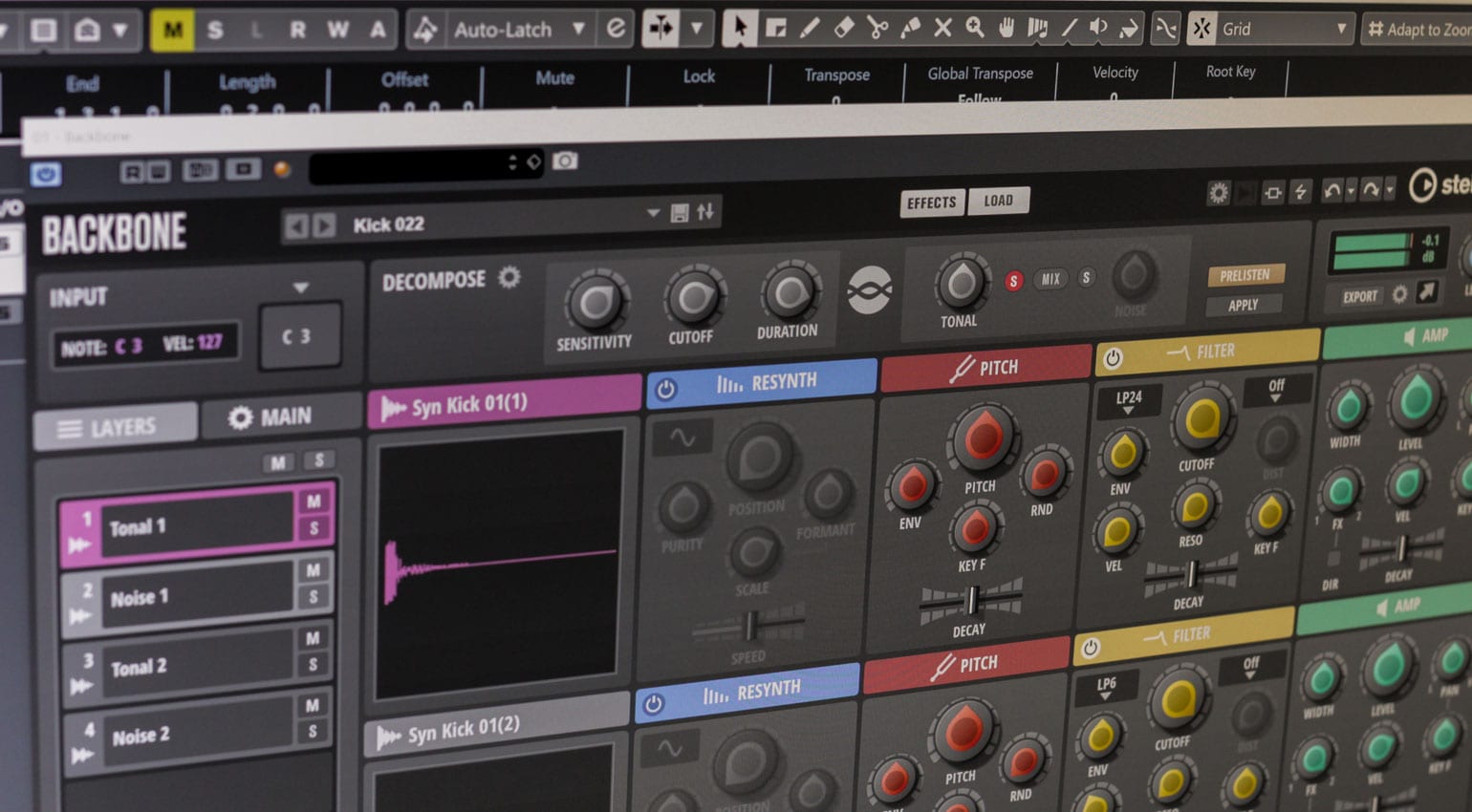This screenshot has height=812, width=1472.
Task: Click the Prelisten button
Action: pyautogui.click(x=1245, y=275)
